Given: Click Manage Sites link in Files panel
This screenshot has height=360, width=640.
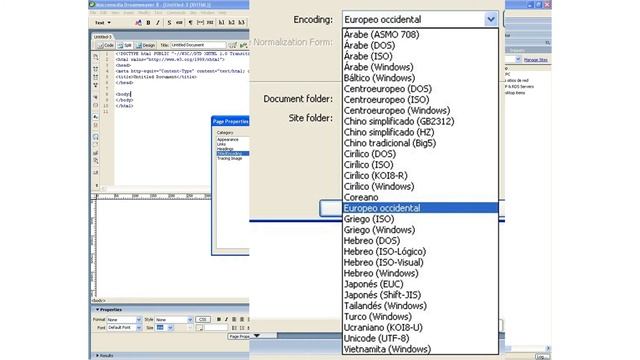Looking at the screenshot, I should [x=536, y=60].
